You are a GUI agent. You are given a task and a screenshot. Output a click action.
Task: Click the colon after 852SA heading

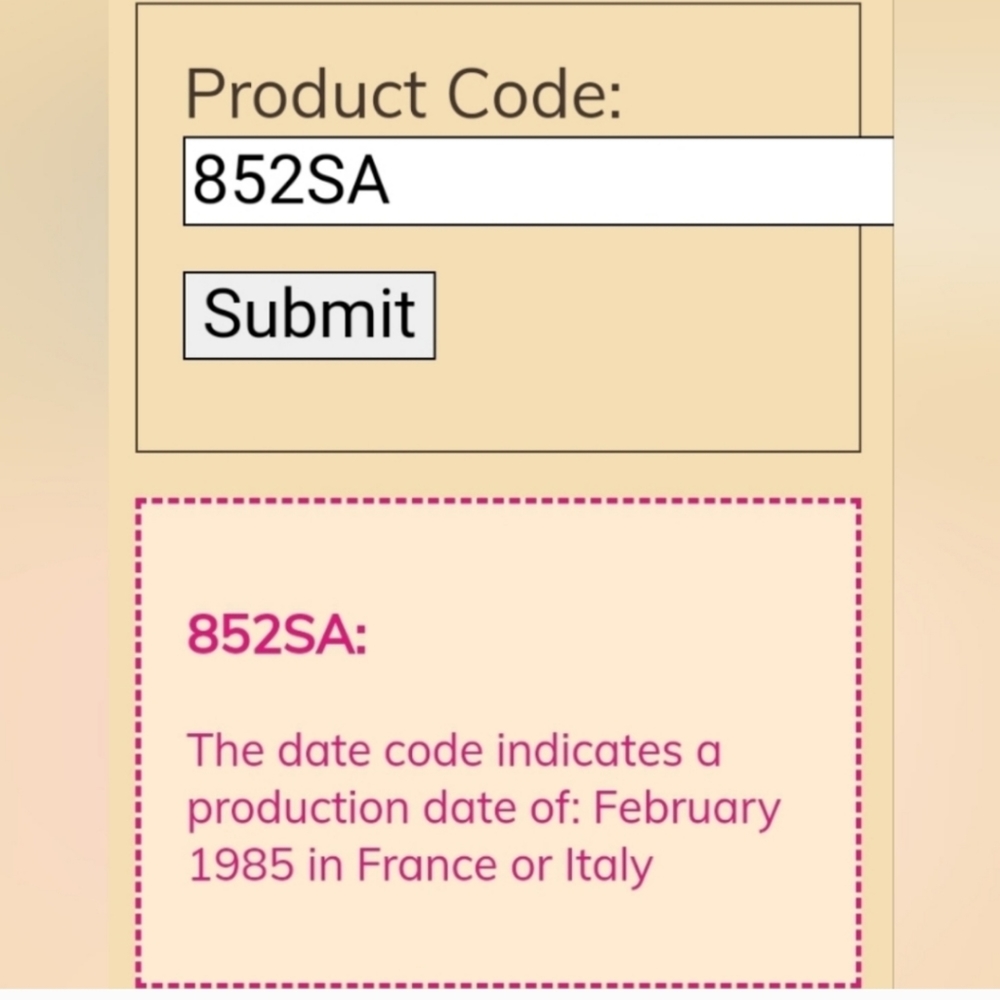[x=361, y=638]
